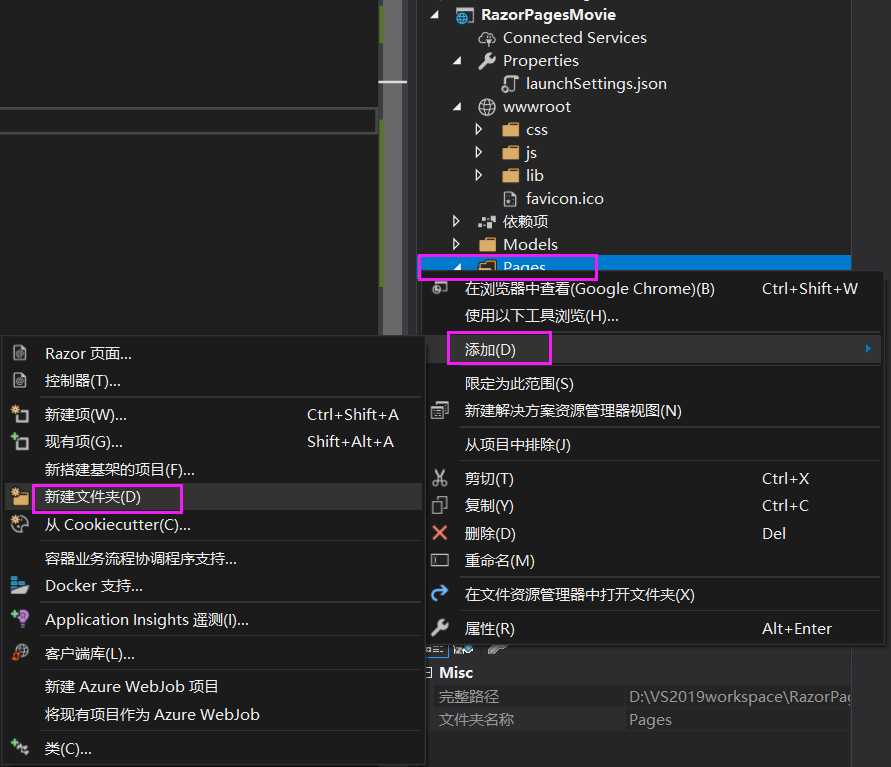Click the Razor 页面 page icon
This screenshot has height=767, width=891.
(x=20, y=353)
